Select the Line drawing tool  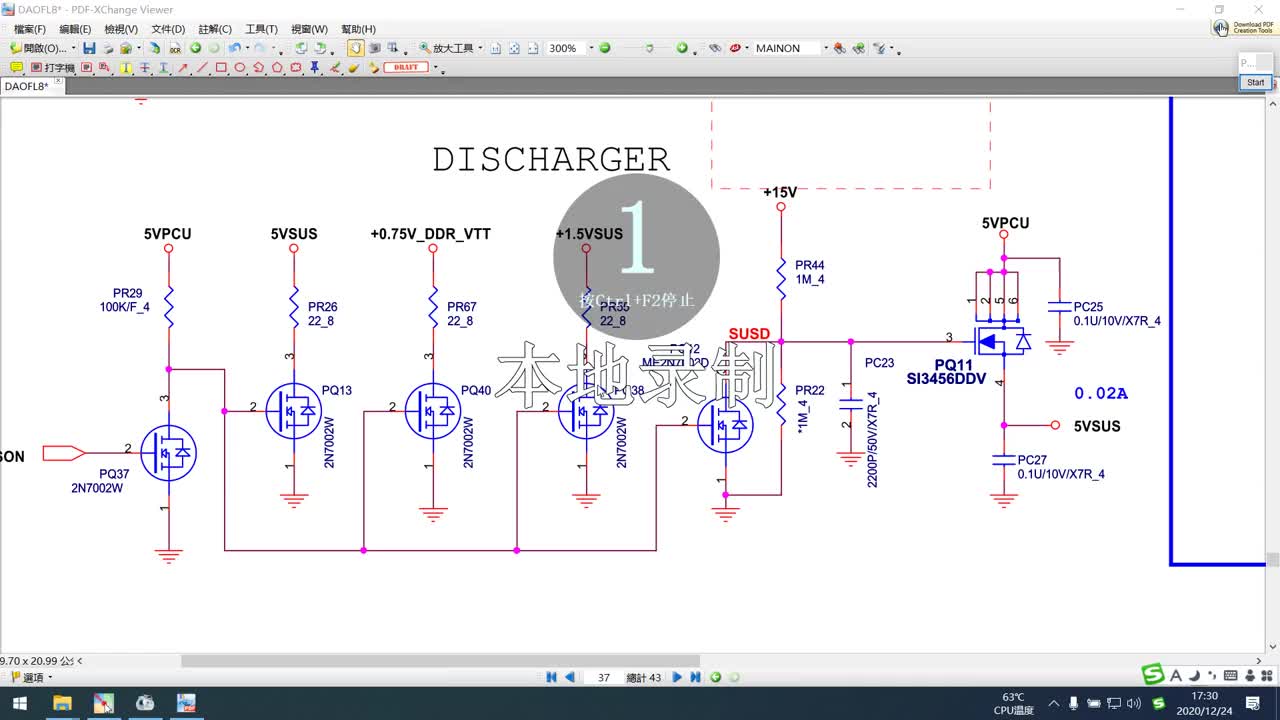pos(203,67)
